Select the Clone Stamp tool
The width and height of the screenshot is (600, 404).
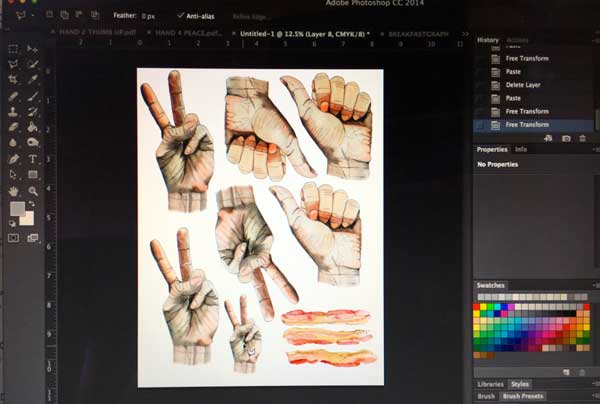click(13, 112)
